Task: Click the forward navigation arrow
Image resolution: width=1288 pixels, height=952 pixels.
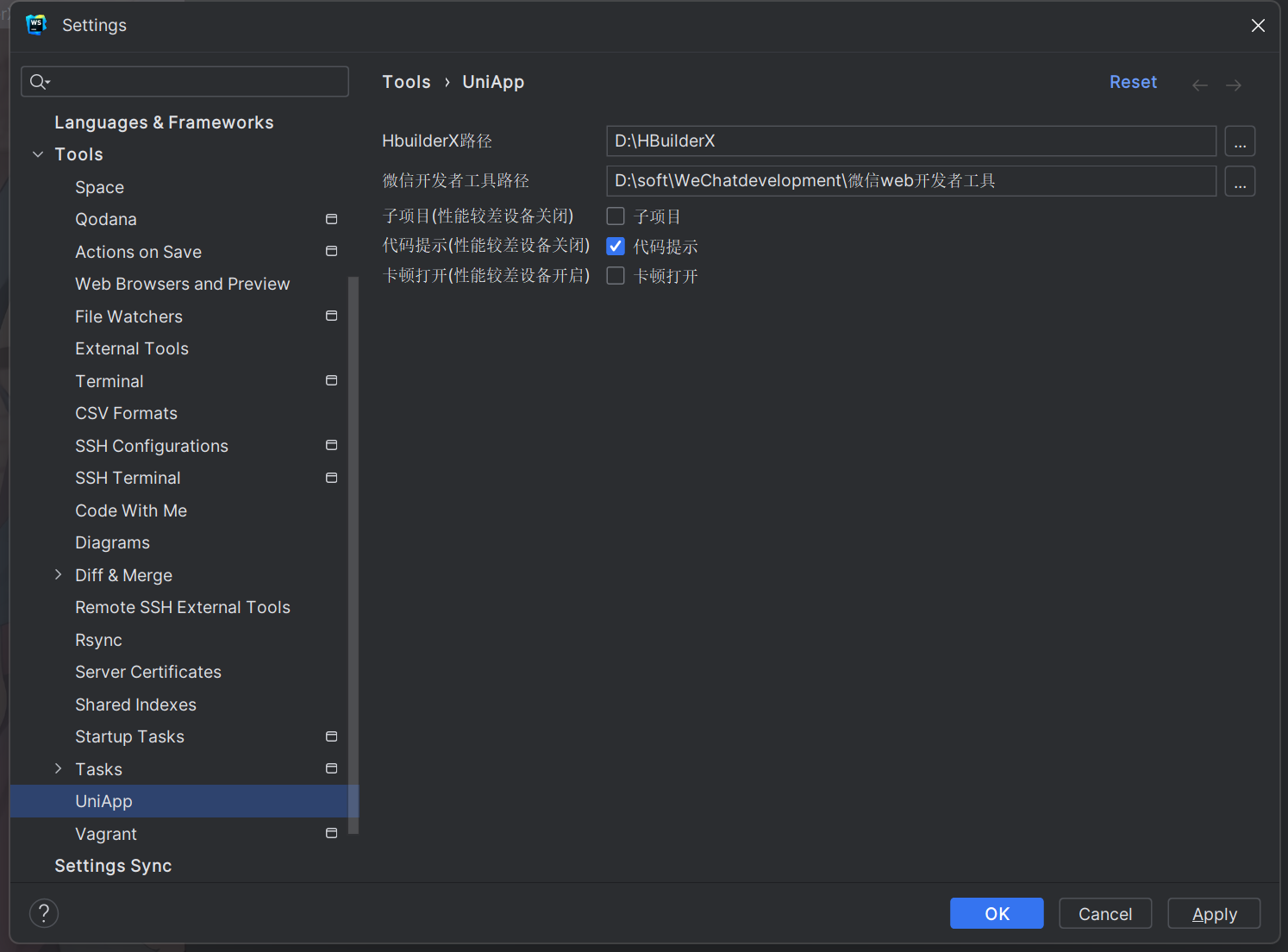Action: coord(1234,85)
